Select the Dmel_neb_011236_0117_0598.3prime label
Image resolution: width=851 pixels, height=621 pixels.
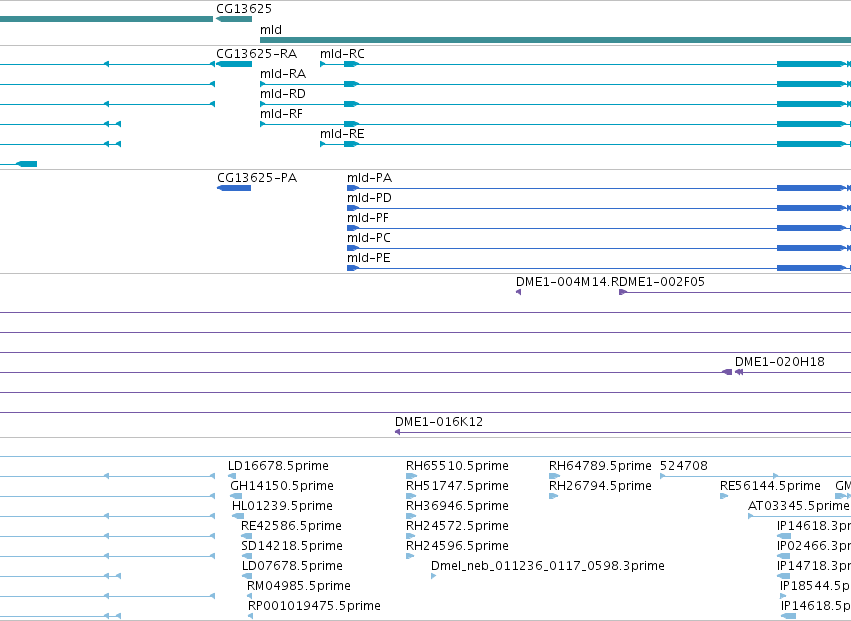pos(548,567)
